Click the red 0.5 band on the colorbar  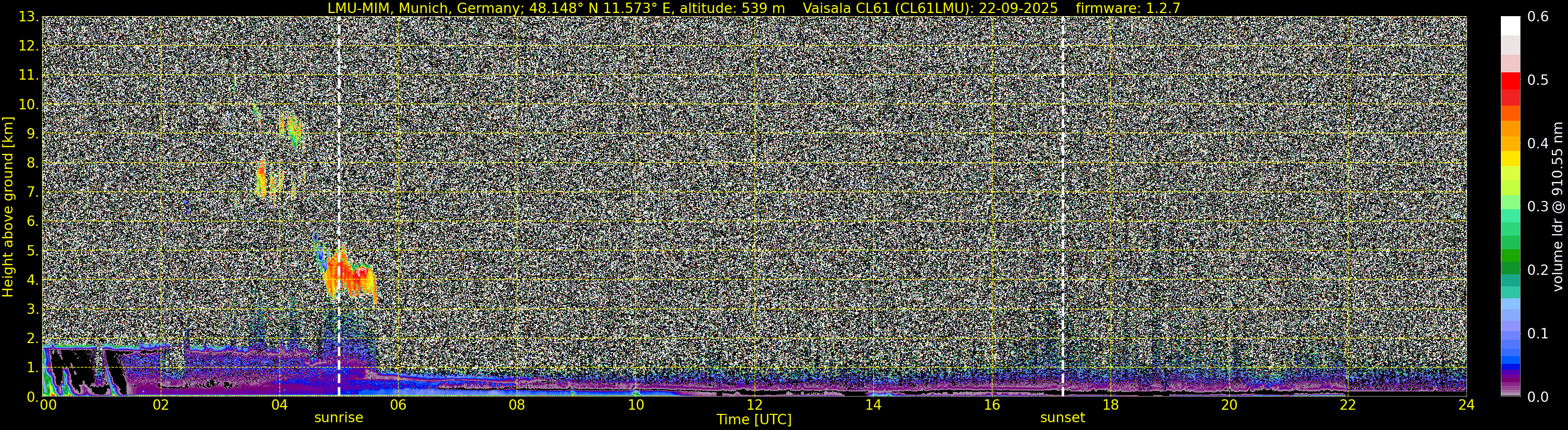pos(1510,80)
